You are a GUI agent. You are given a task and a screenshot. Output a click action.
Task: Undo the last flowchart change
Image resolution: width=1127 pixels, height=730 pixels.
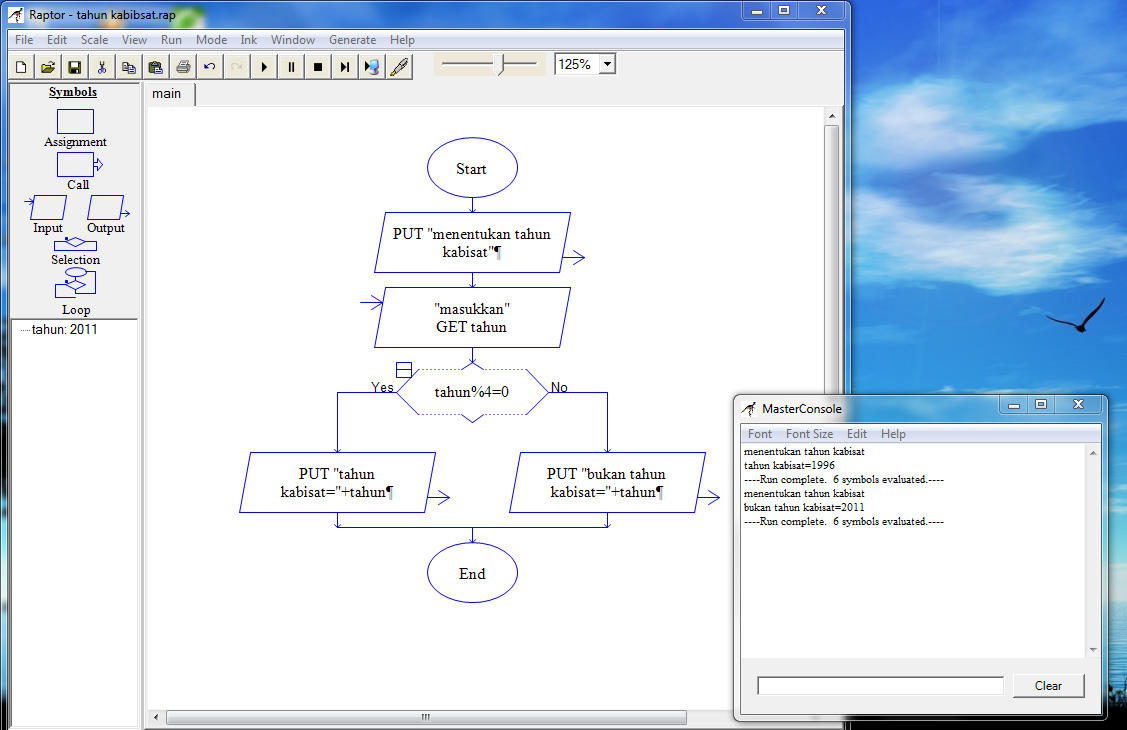click(x=210, y=66)
